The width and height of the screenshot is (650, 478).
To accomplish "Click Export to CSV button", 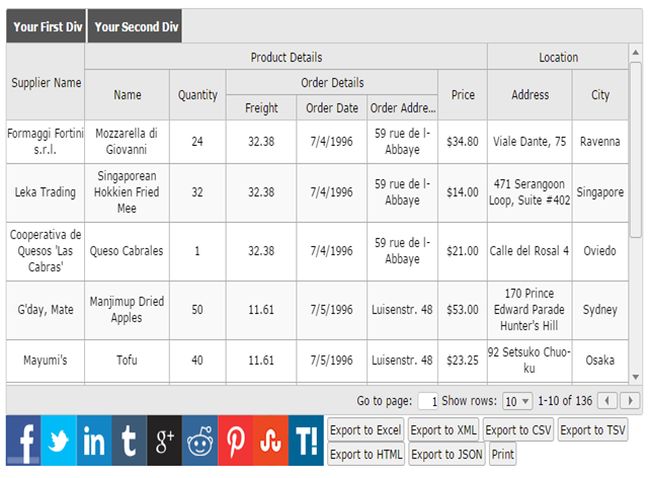I will coord(518,430).
